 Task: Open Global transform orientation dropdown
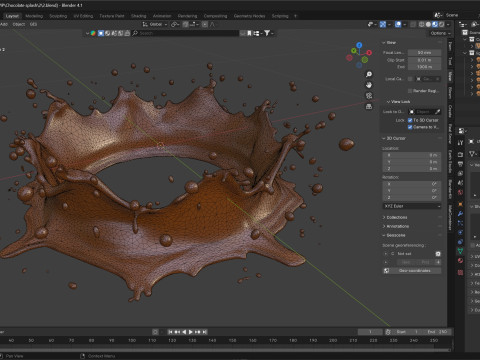(x=155, y=24)
